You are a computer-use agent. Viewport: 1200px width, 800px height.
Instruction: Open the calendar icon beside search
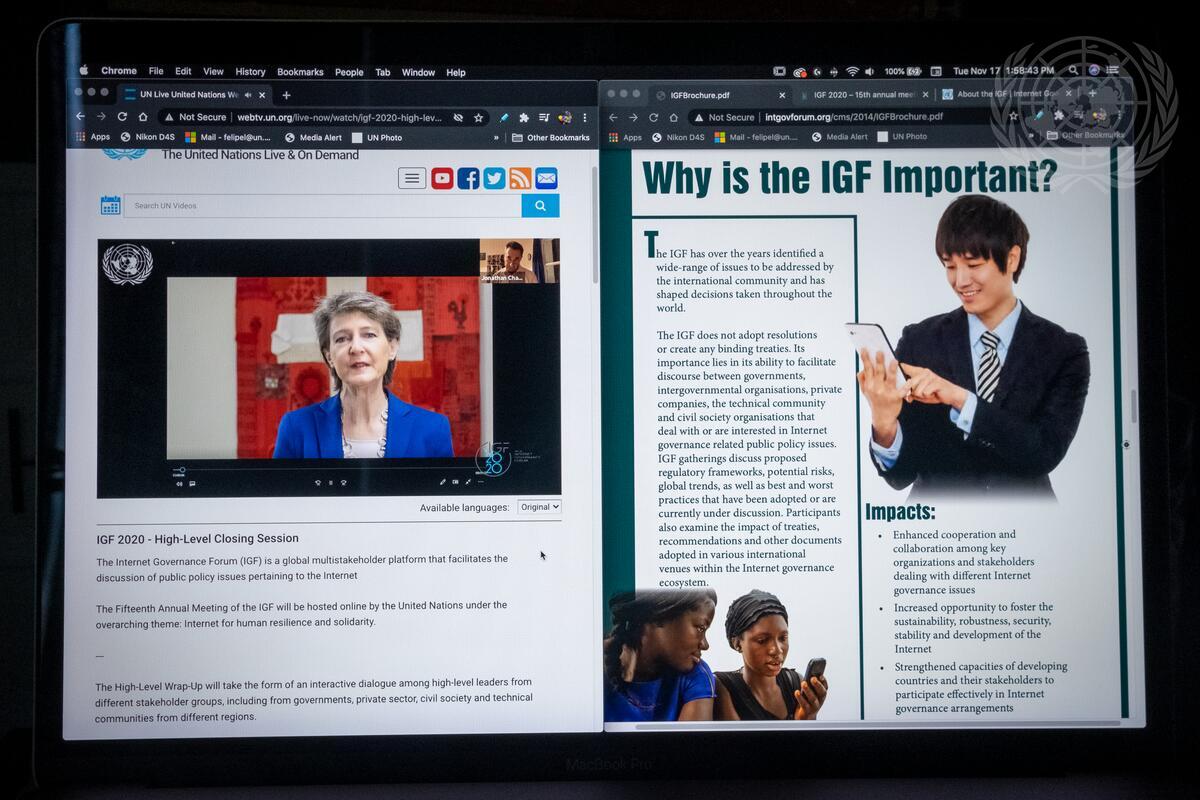110,205
